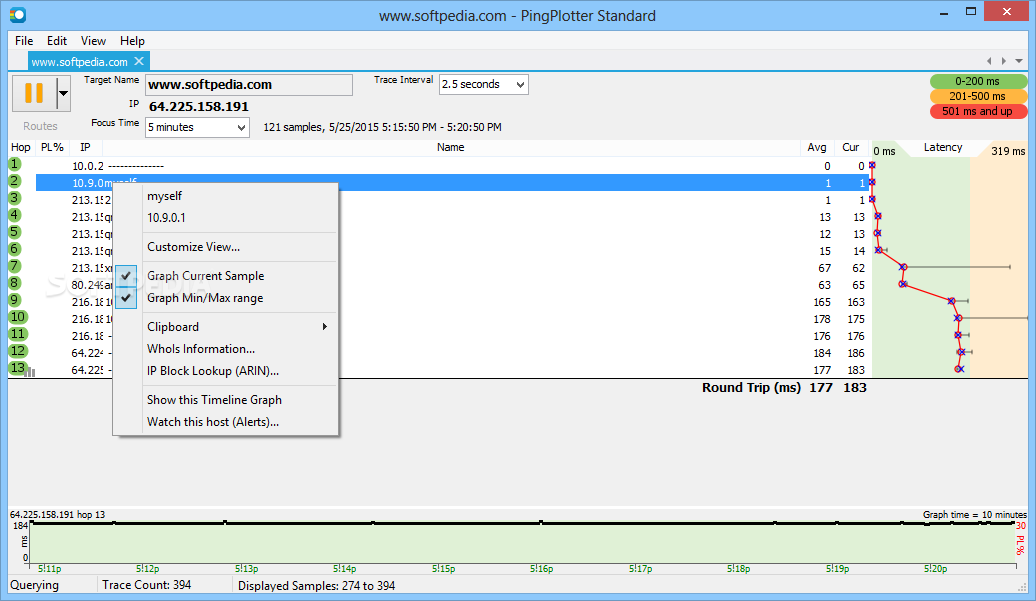Click hop 3 green circle icon
Viewport: 1036px width, 601px height.
15,198
